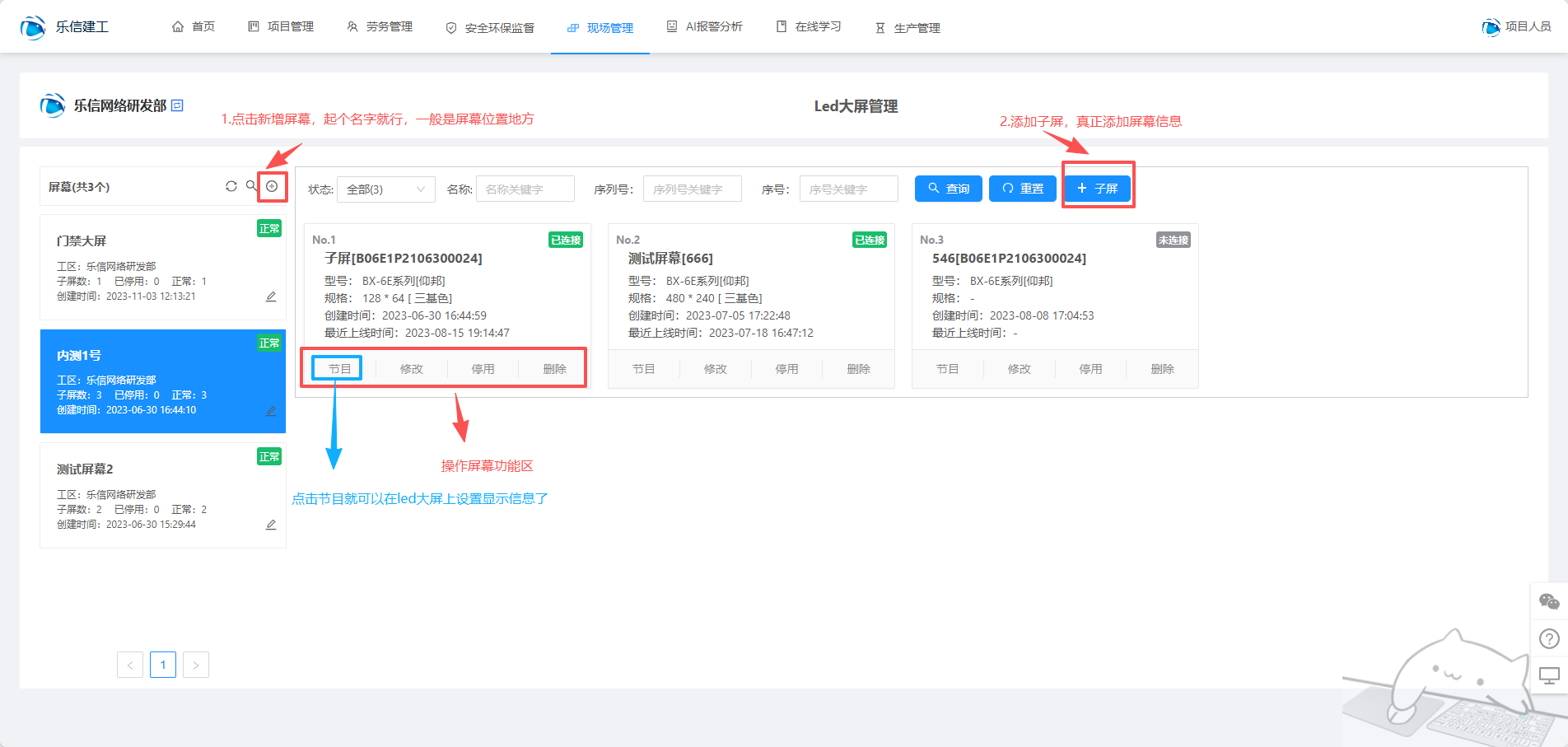Open the 项目人员 user menu
This screenshot has height=747, width=1568.
[1517, 27]
